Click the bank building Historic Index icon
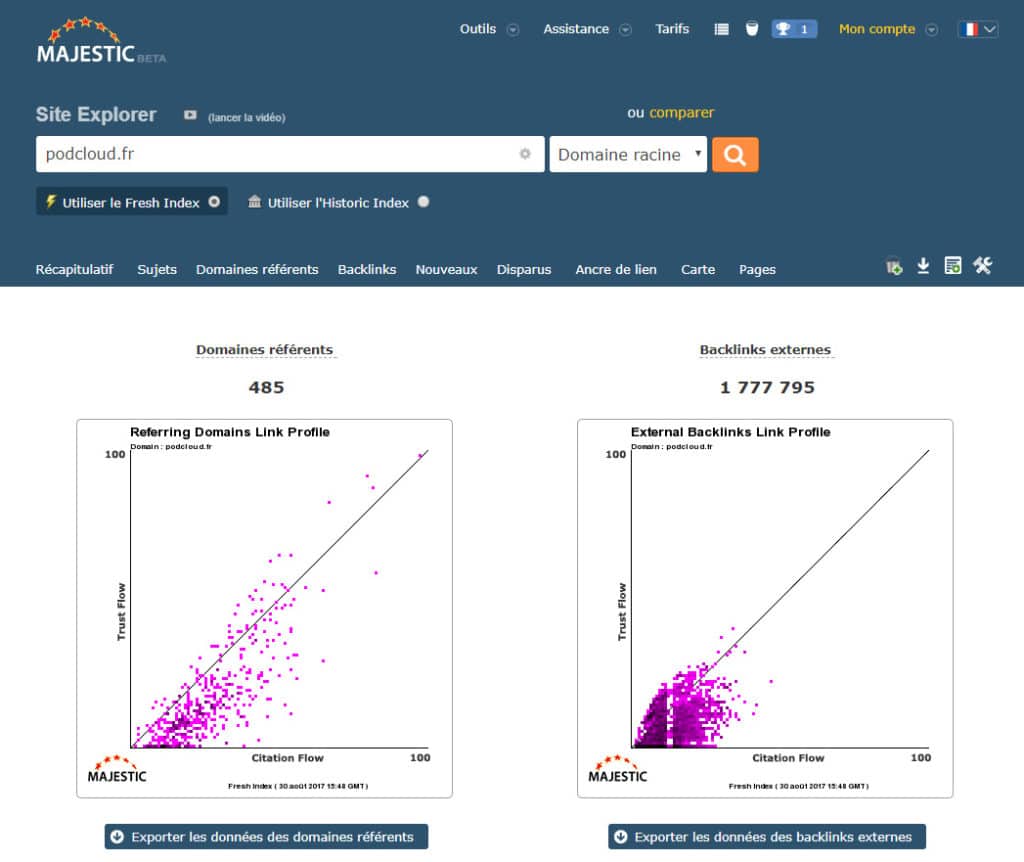 click(x=255, y=202)
